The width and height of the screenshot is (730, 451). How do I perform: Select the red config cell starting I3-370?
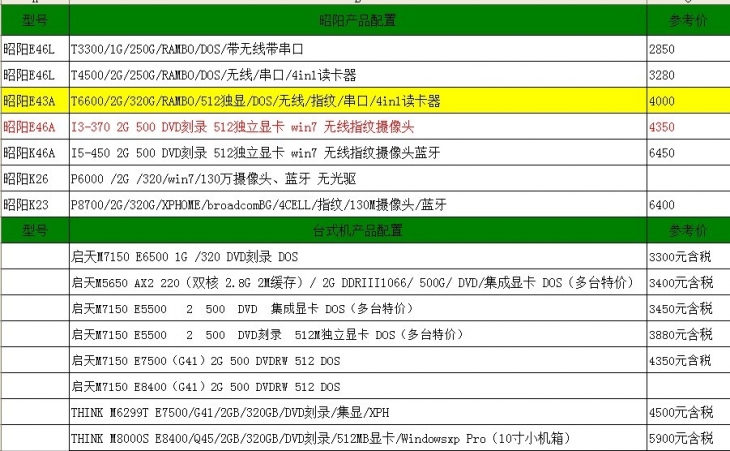[x=358, y=127]
